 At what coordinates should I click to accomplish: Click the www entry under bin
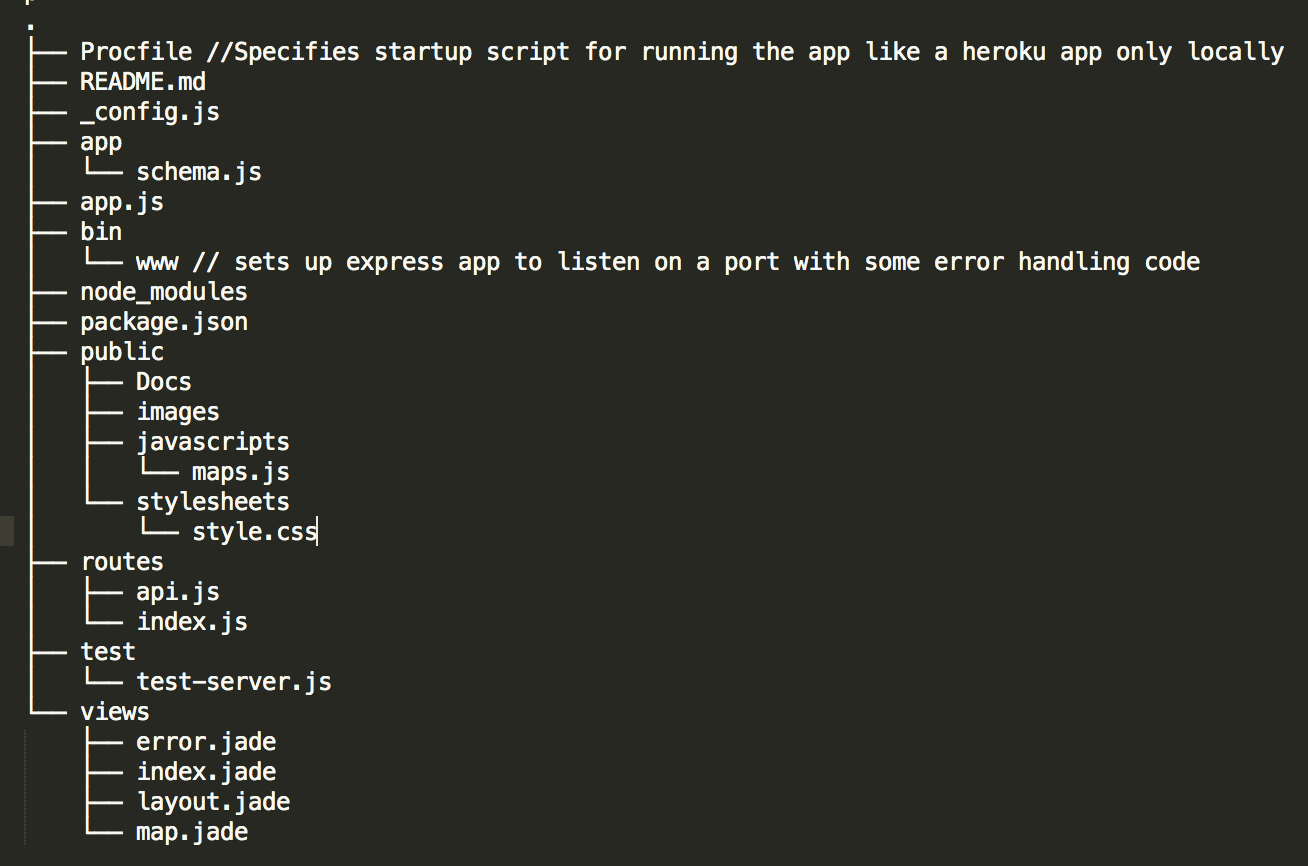coord(157,262)
